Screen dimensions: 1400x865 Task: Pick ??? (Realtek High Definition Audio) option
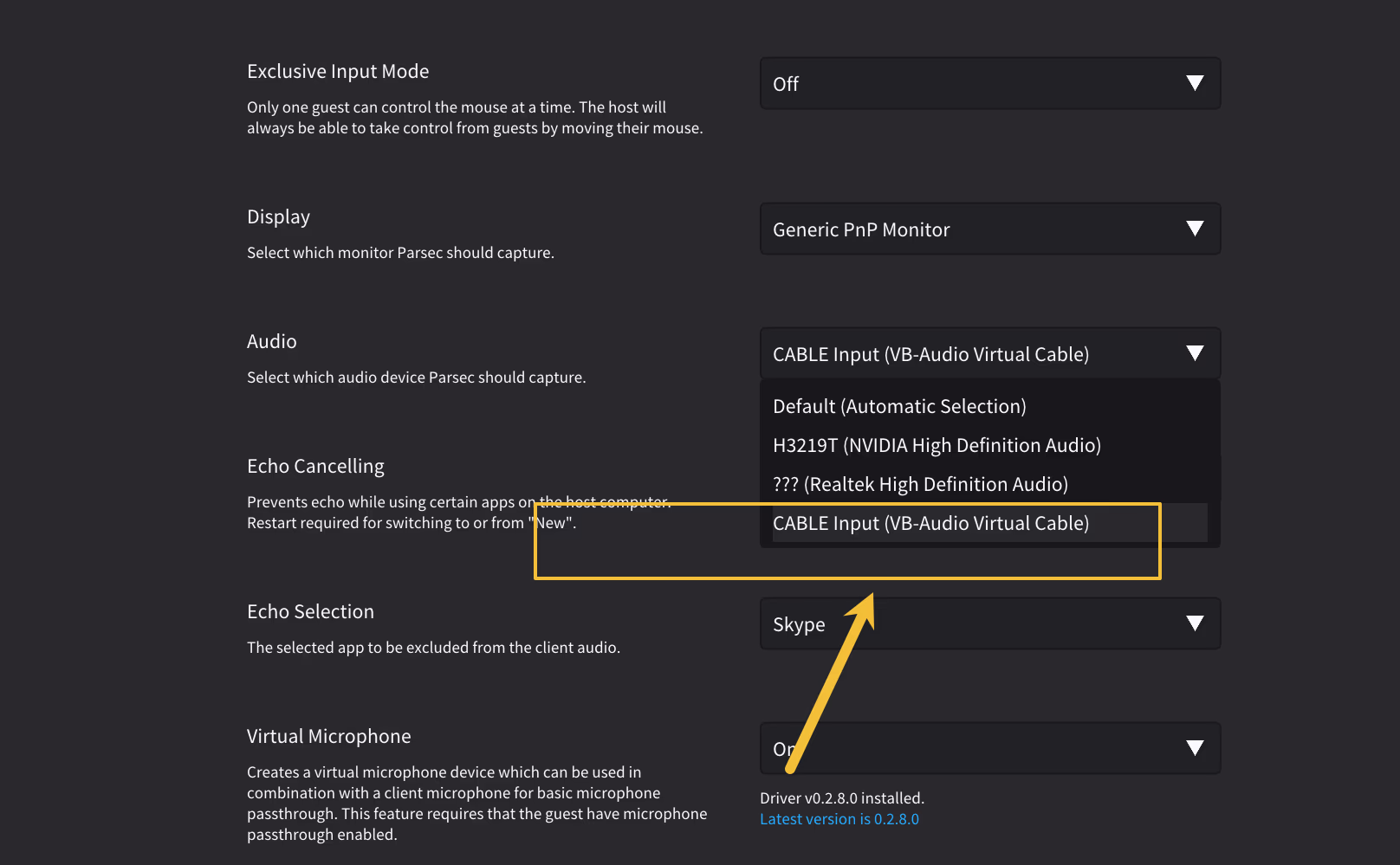click(920, 485)
